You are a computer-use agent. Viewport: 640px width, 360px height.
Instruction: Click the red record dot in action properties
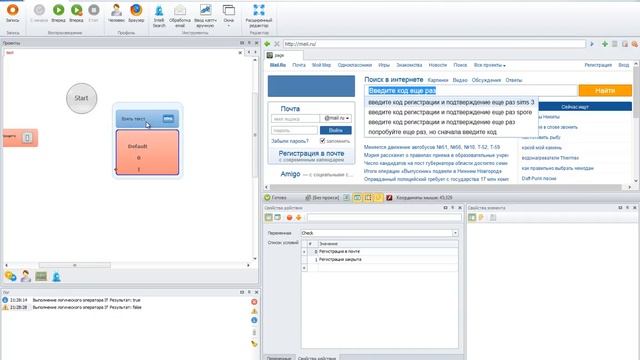pos(289,218)
